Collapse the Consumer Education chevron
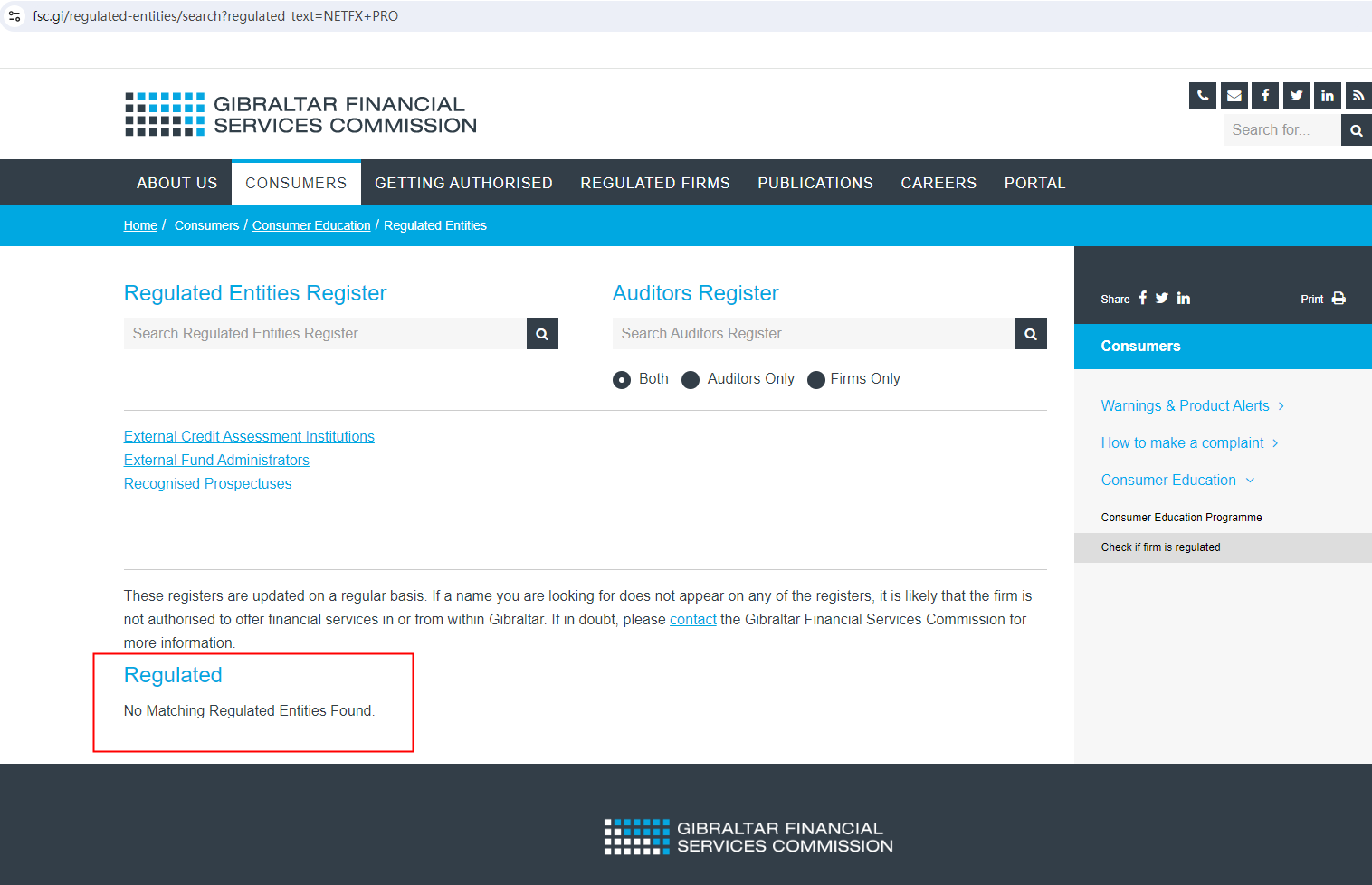Screen dimensions: 1372x885 1251,481
